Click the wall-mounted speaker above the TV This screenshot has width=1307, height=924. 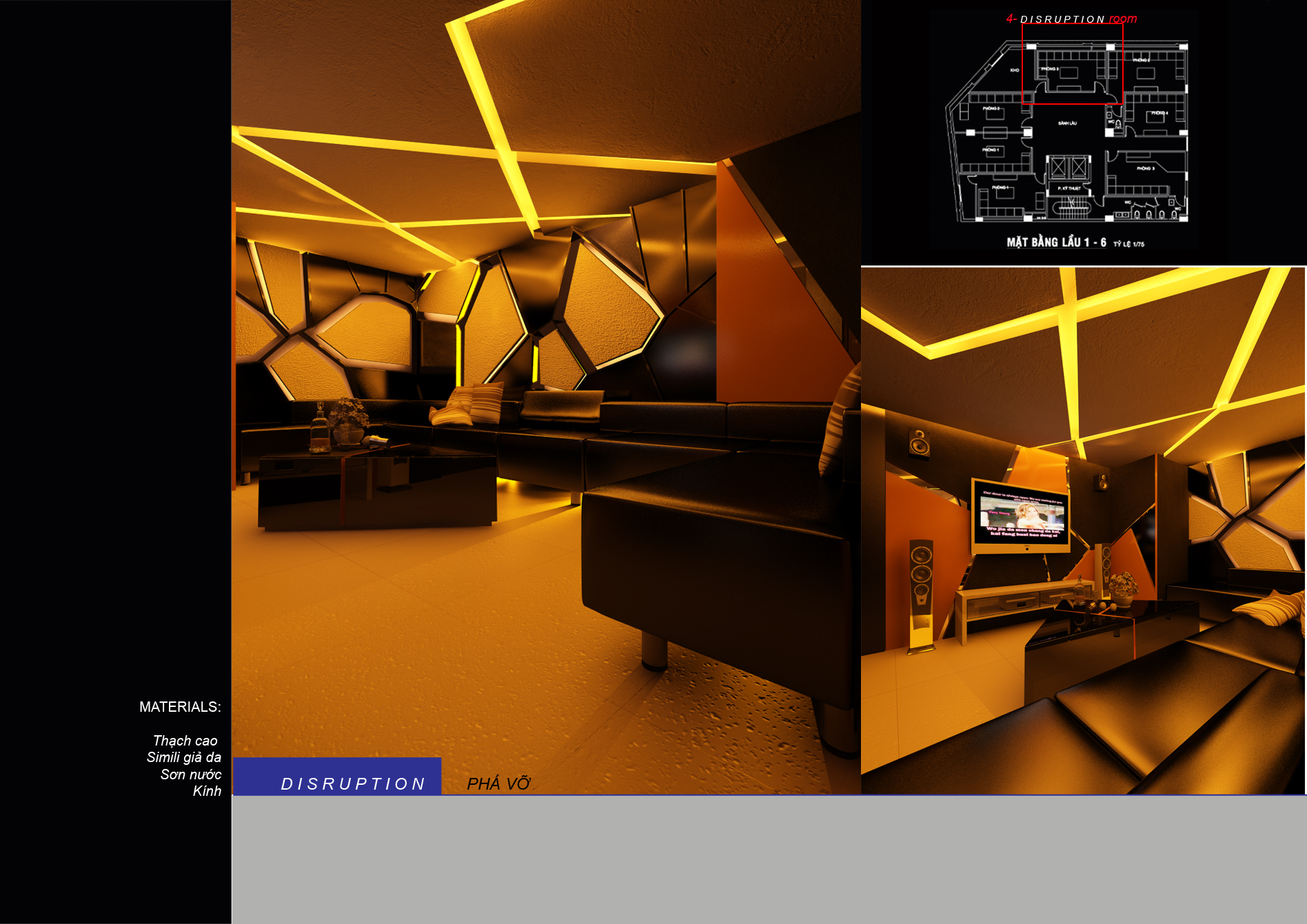coord(919,443)
